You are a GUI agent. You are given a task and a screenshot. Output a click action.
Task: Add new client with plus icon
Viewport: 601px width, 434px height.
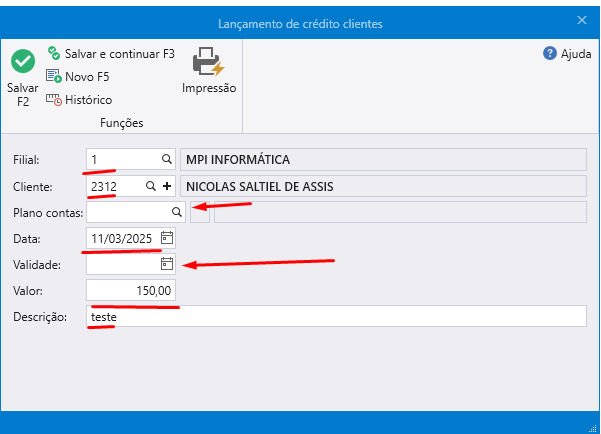[167, 186]
